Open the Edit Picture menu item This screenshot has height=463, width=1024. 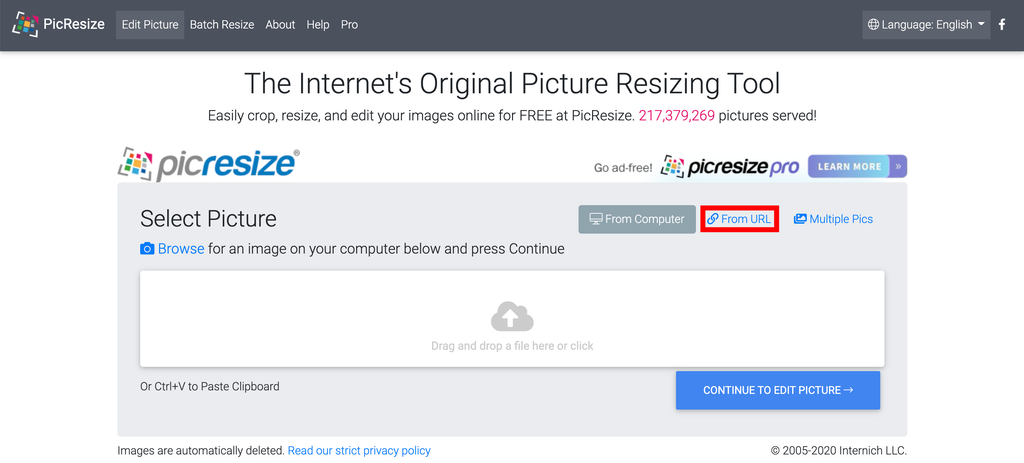150,24
